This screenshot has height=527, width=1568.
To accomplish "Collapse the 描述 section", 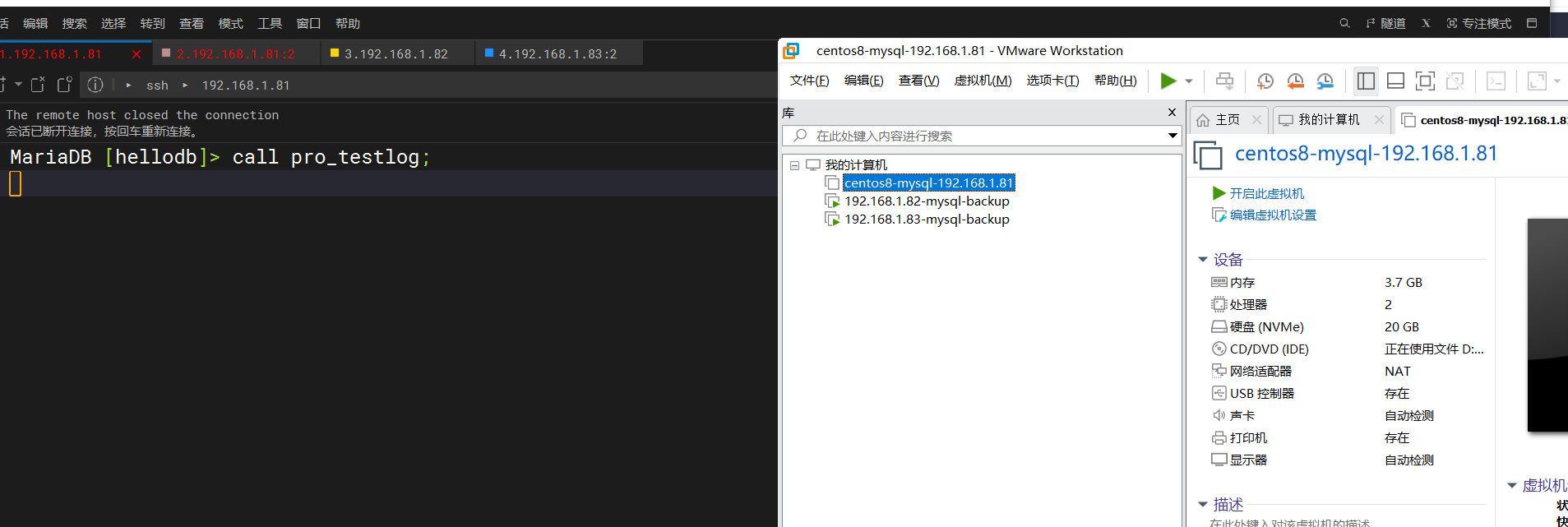I will 1203,505.
